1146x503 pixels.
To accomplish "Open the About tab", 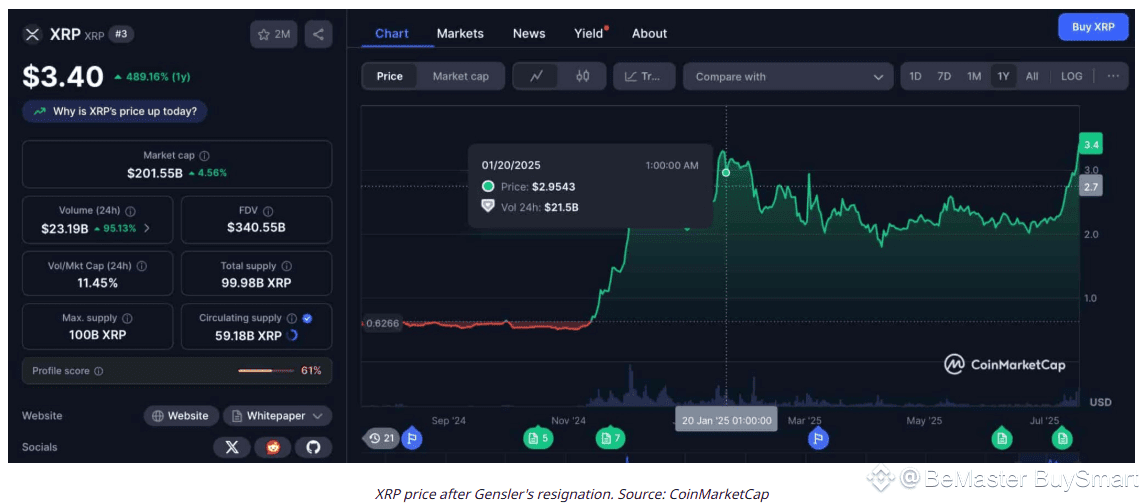I will pos(650,34).
